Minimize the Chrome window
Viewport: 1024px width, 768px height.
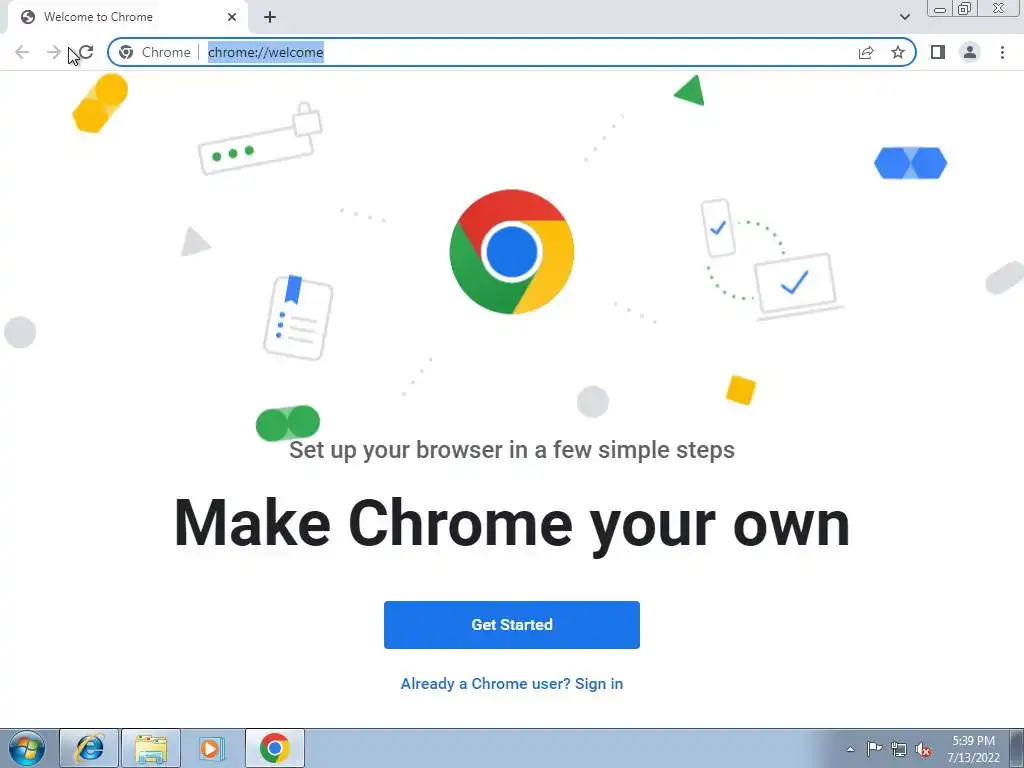coord(940,9)
